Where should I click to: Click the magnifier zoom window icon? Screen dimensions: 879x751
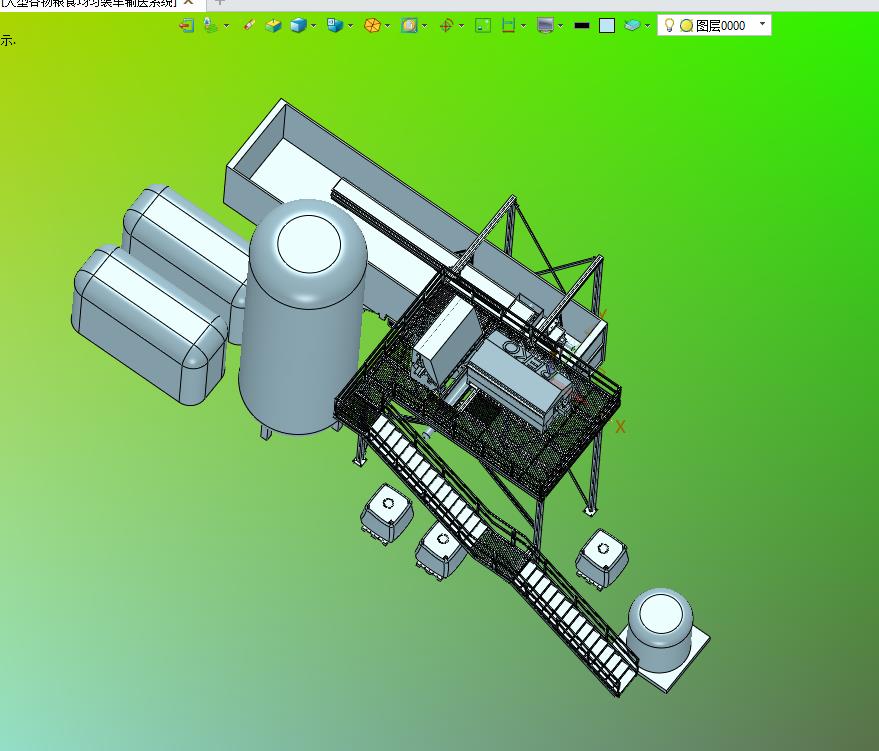409,25
